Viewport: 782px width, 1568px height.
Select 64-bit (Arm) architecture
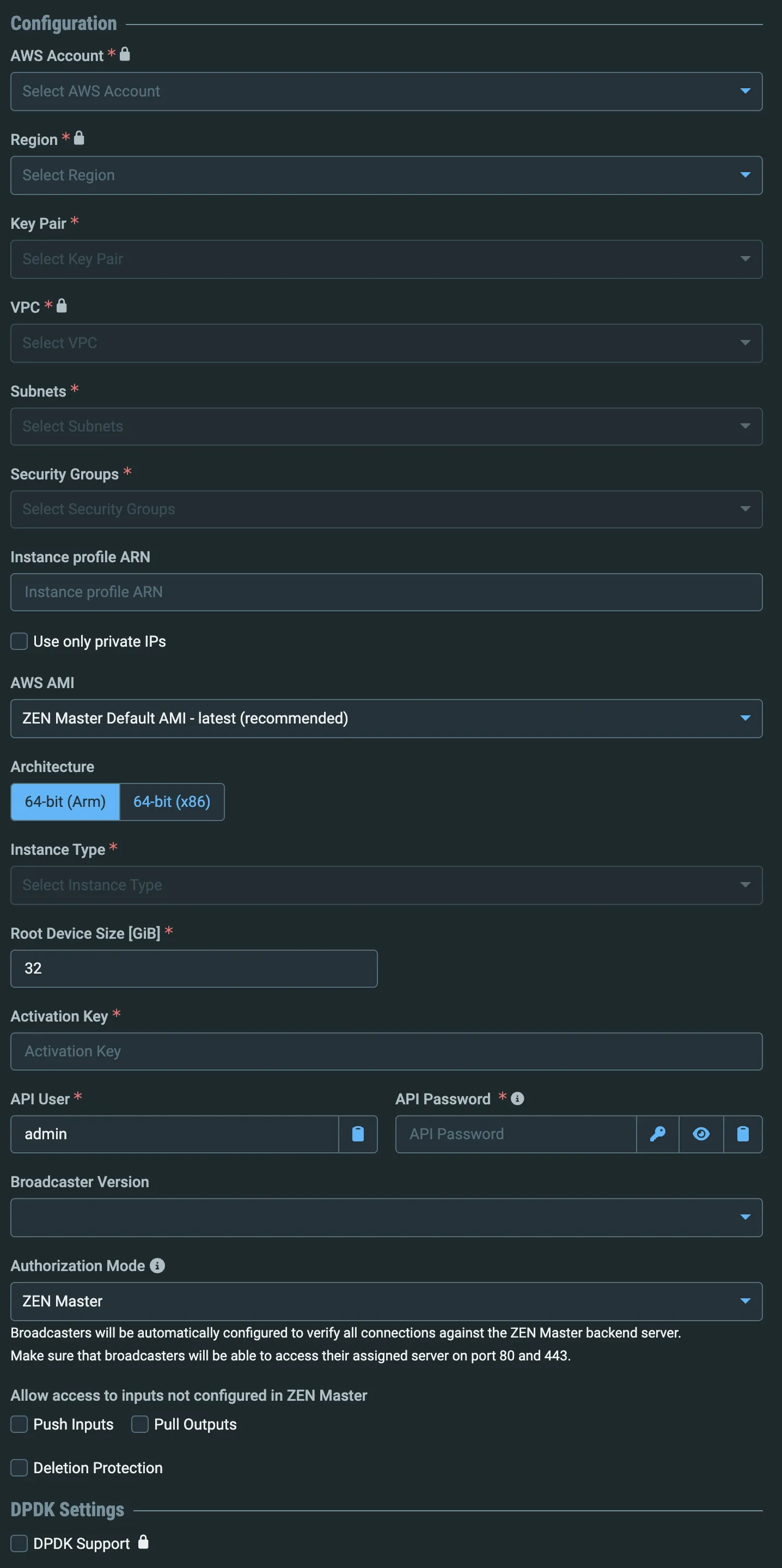65,801
